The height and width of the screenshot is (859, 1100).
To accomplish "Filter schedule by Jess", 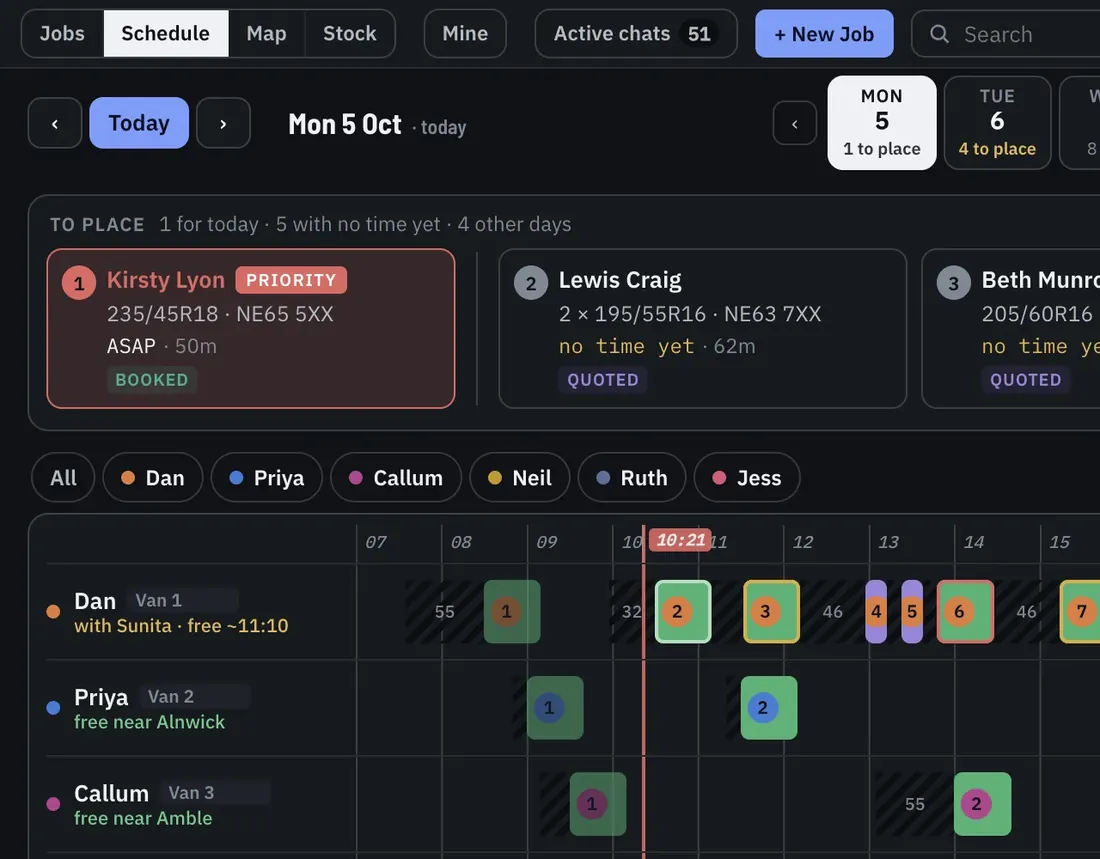I will coord(747,478).
